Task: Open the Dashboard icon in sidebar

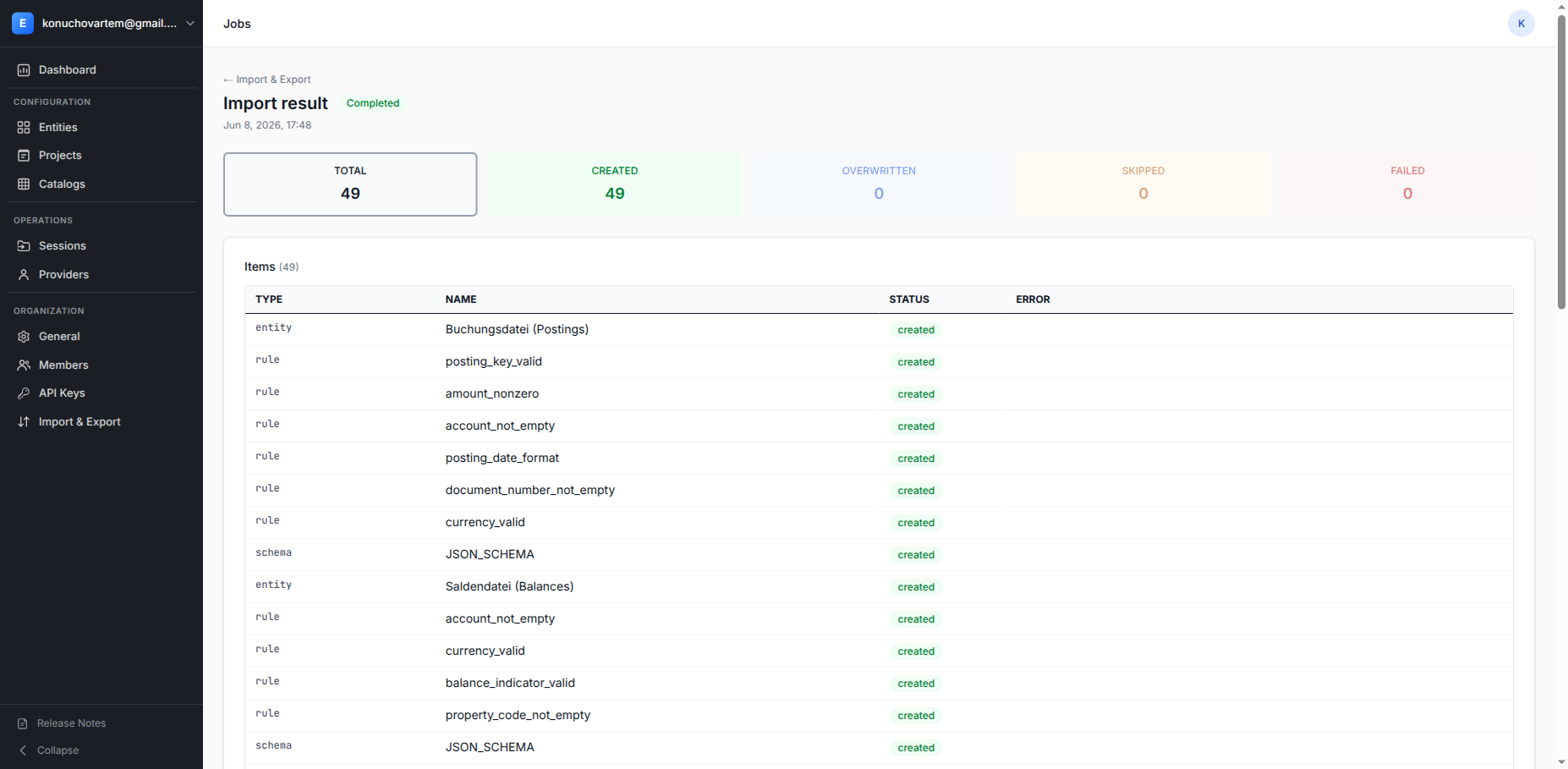Action: 24,70
